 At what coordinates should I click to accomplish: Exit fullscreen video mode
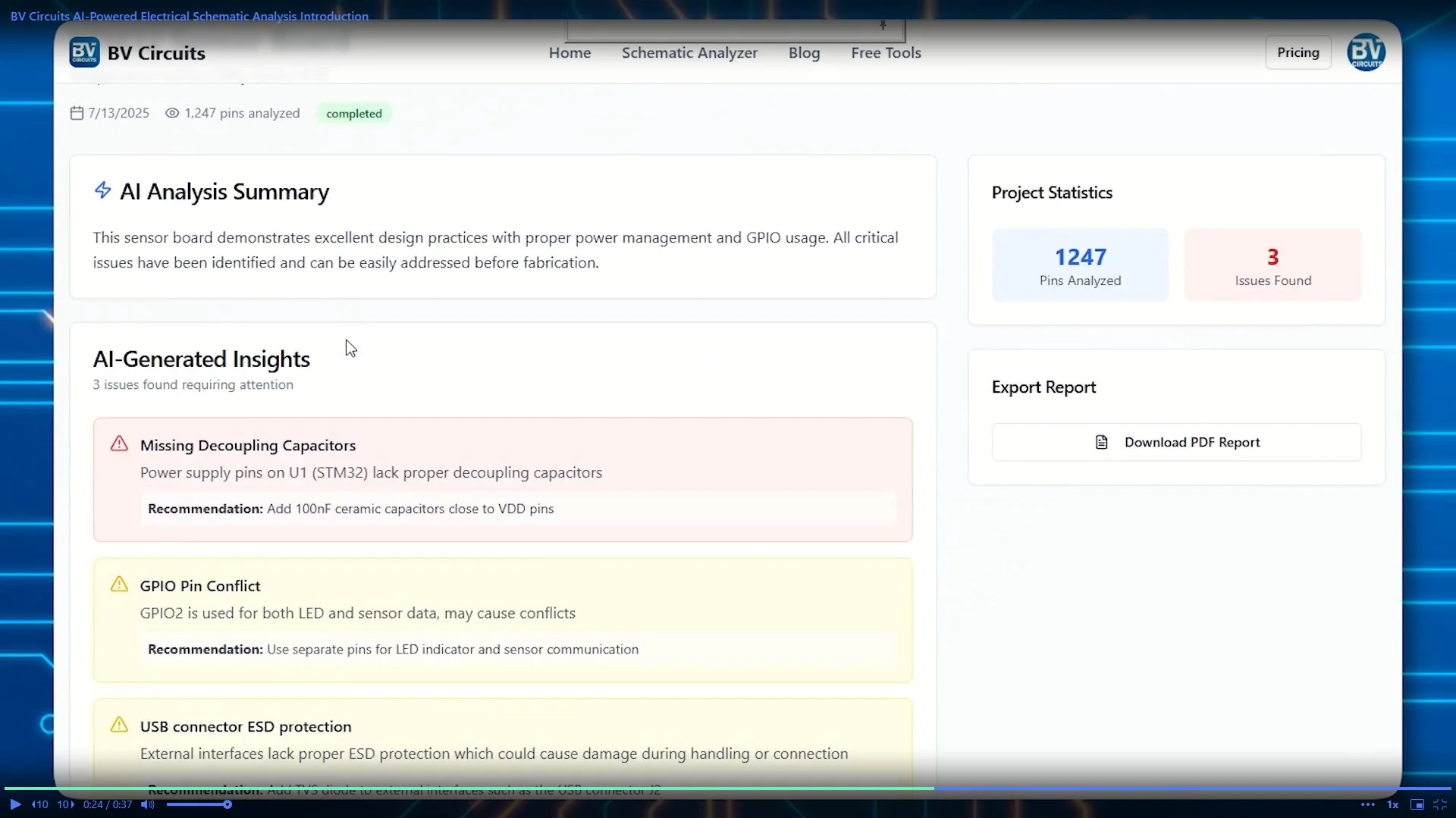tap(1440, 804)
